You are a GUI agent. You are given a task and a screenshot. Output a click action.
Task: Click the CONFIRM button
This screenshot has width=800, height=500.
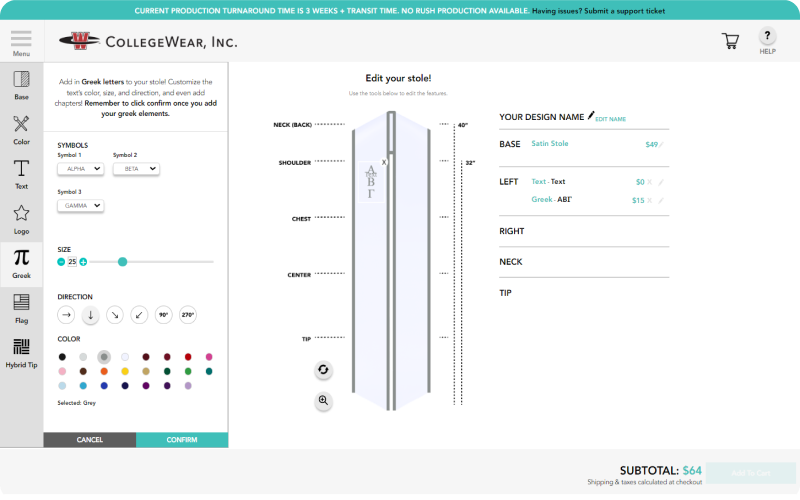tap(182, 440)
